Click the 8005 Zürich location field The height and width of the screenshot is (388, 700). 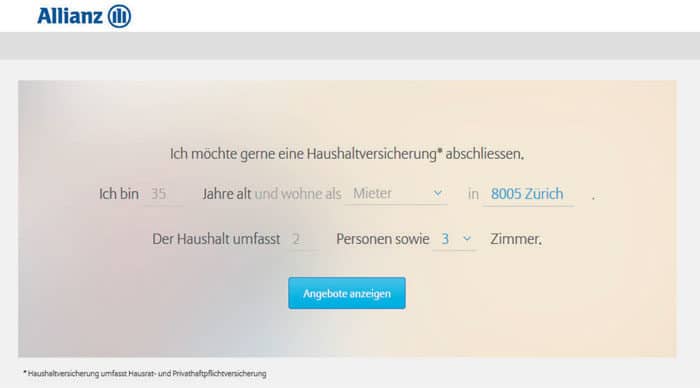point(528,194)
